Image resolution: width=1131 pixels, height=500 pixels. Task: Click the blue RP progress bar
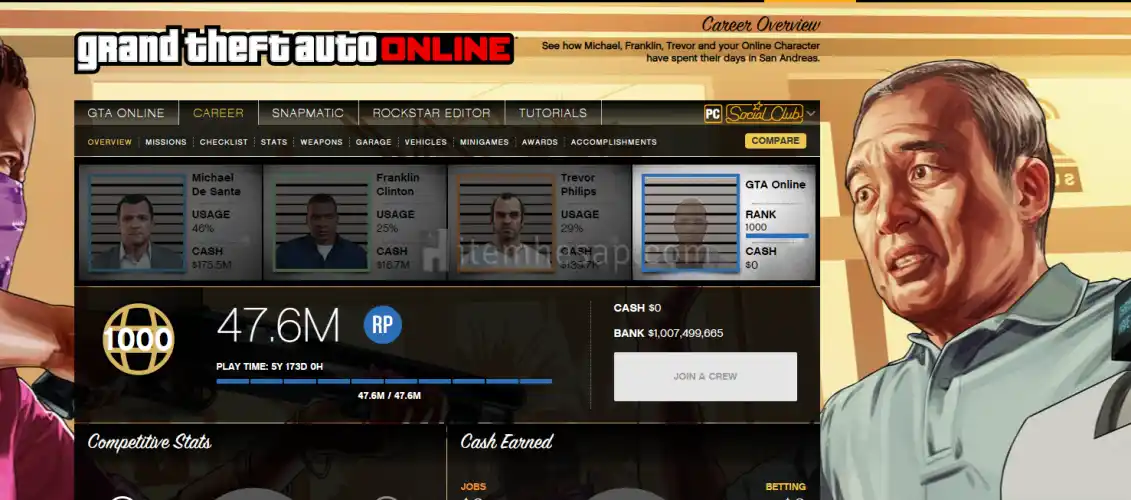pyautogui.click(x=383, y=381)
